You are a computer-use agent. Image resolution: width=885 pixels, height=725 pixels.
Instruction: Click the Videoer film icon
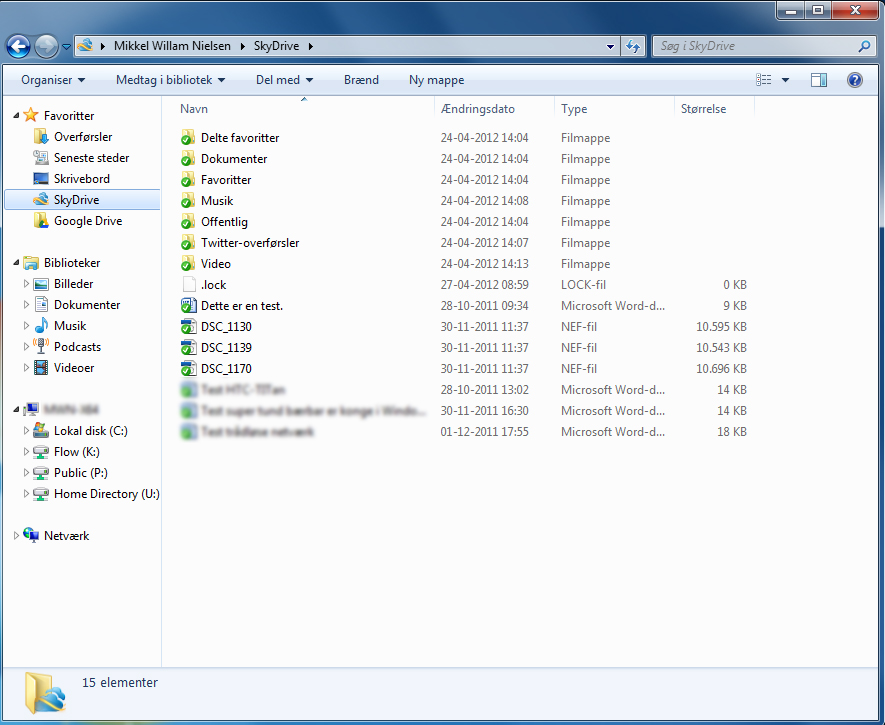coord(41,368)
